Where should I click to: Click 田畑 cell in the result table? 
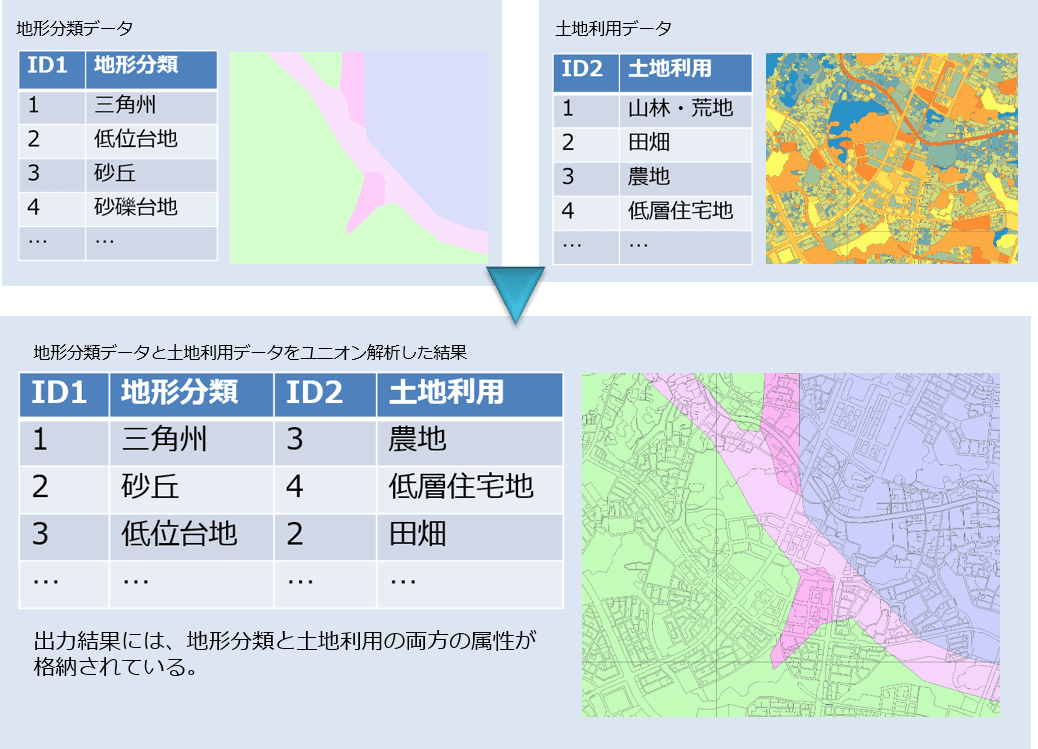(418, 534)
